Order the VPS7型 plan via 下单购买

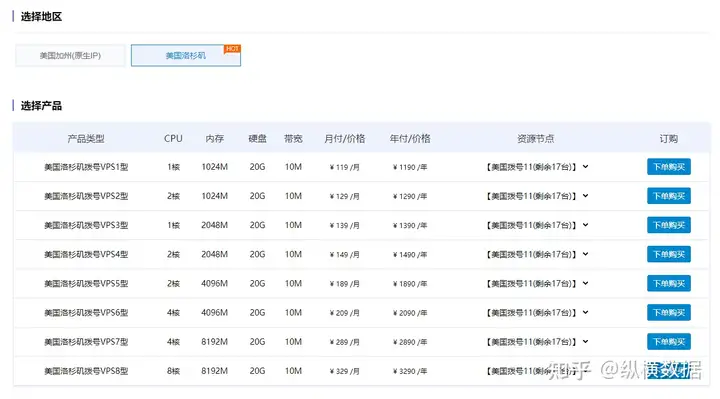point(669,342)
